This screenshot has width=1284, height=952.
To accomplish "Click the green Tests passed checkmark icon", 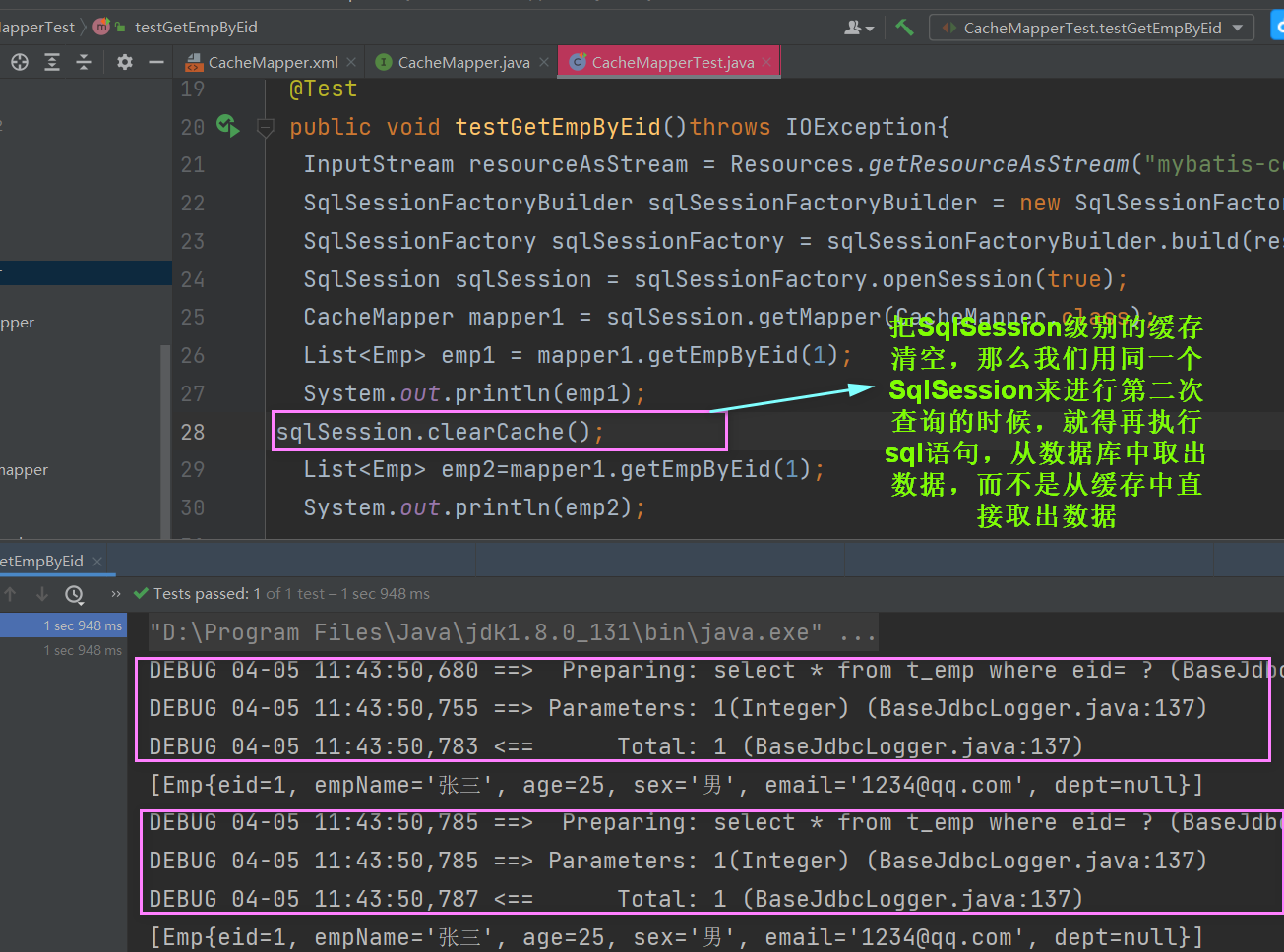I will click(141, 594).
